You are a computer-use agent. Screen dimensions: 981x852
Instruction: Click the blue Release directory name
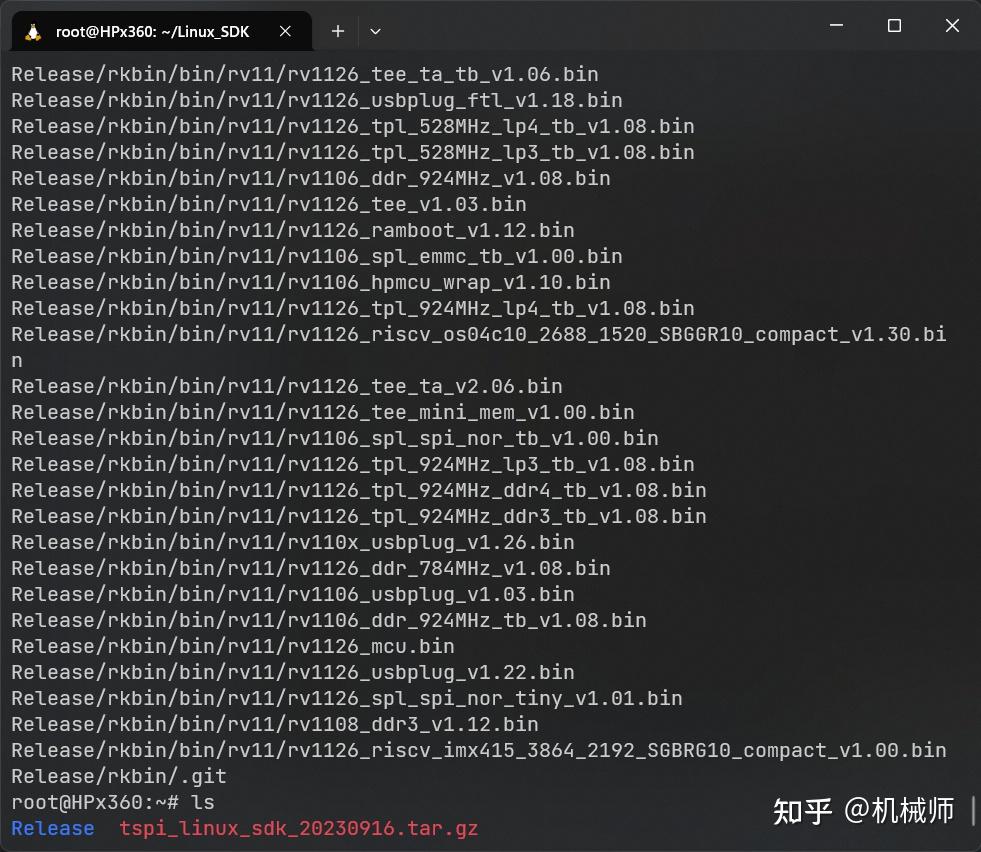[52, 828]
